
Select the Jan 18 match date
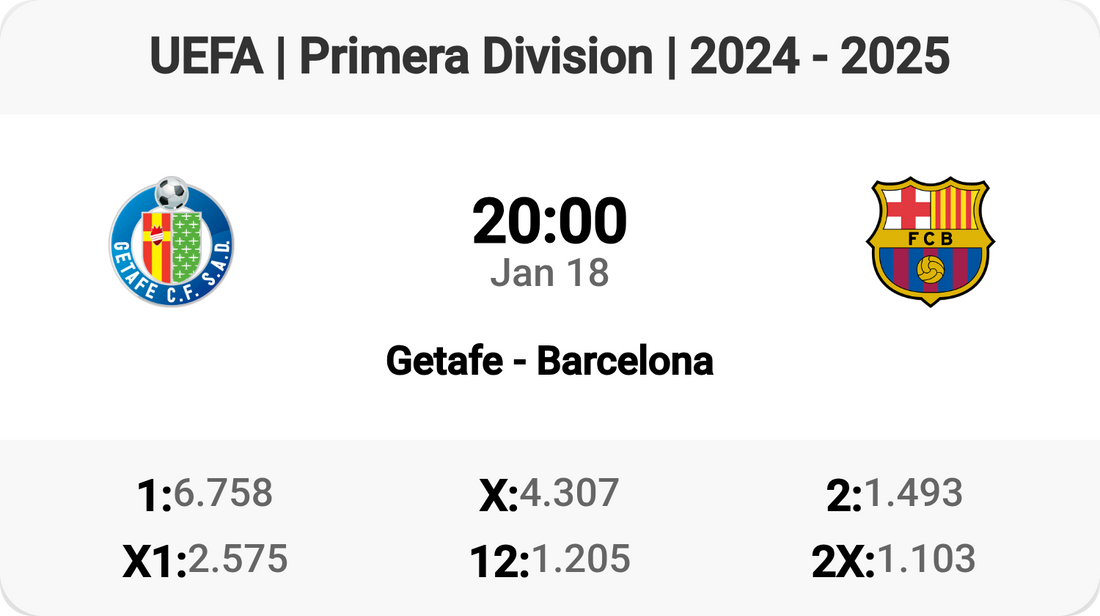(549, 273)
